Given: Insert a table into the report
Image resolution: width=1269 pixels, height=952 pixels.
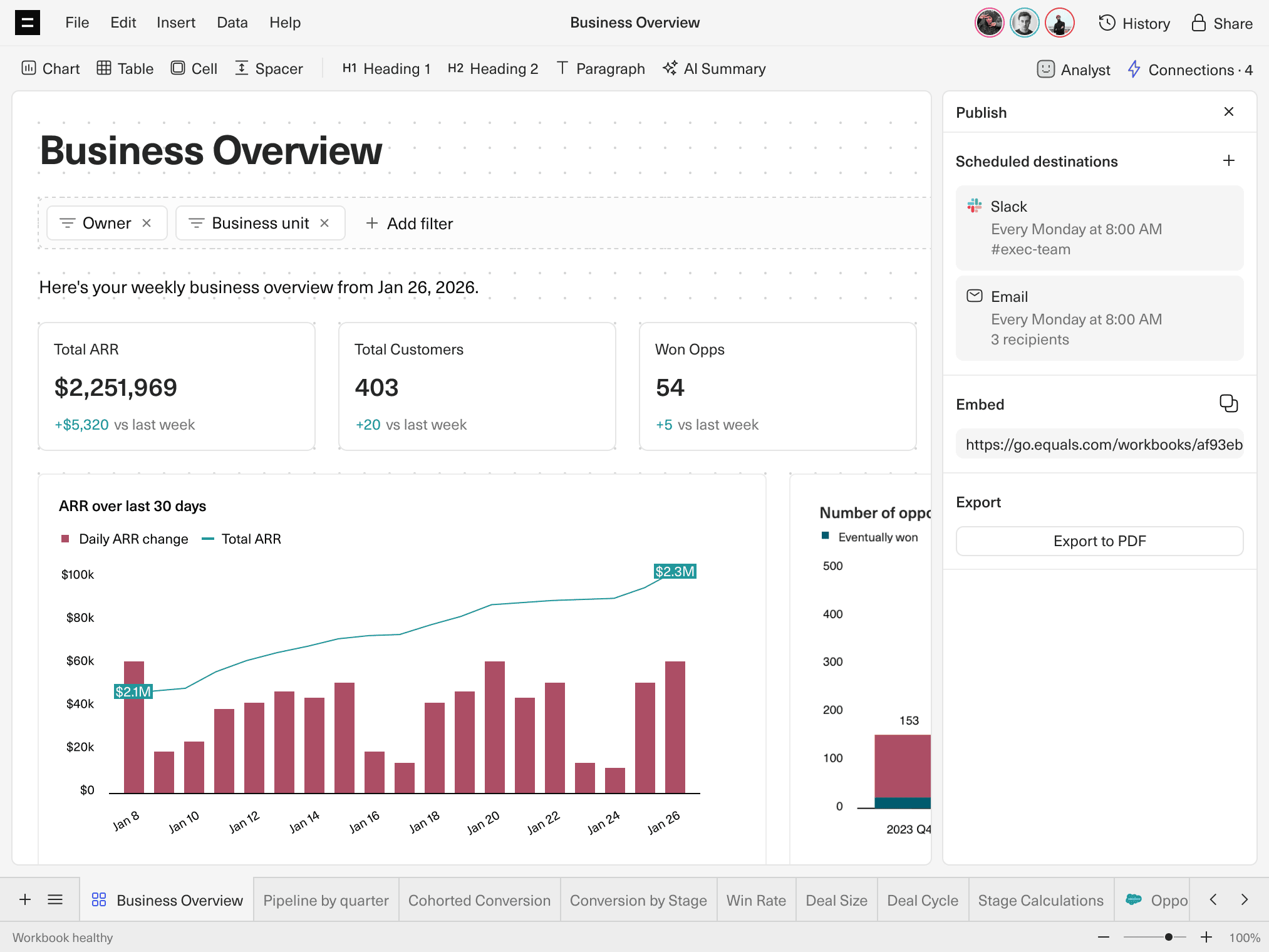Looking at the screenshot, I should [x=125, y=69].
